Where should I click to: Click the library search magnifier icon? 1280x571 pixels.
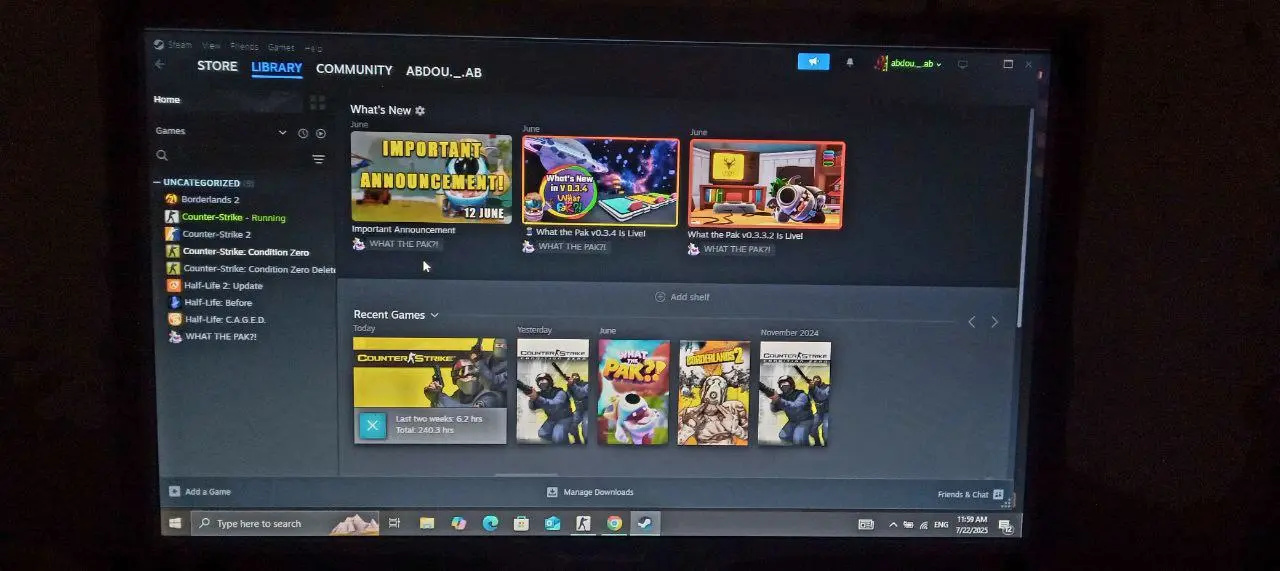(x=162, y=156)
